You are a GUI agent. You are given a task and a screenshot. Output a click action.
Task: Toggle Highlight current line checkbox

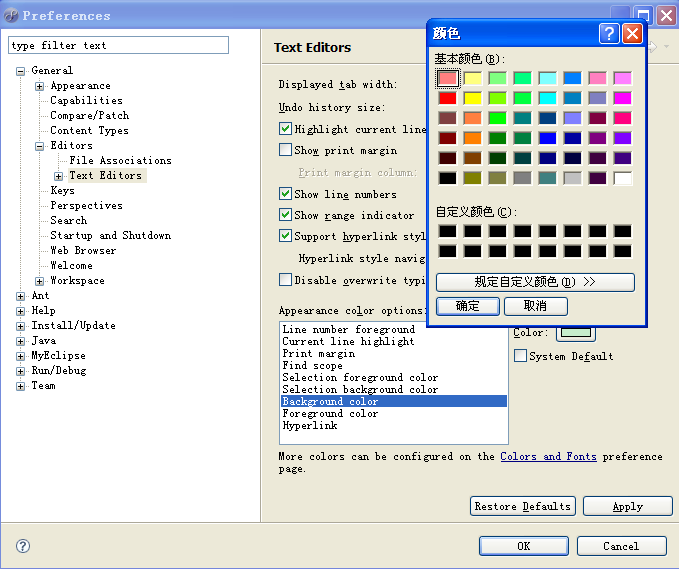coord(285,129)
